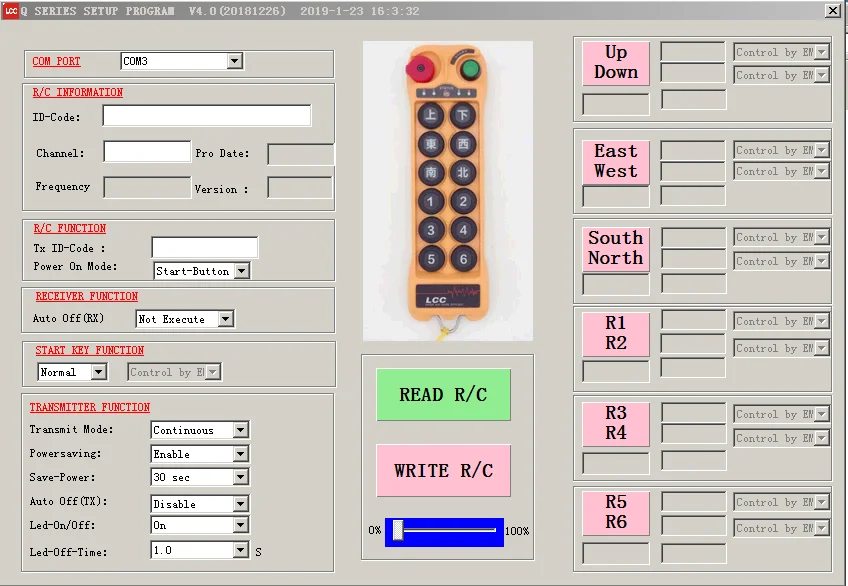Select the South North function button
Image resolution: width=848 pixels, height=586 pixels.
pos(615,248)
